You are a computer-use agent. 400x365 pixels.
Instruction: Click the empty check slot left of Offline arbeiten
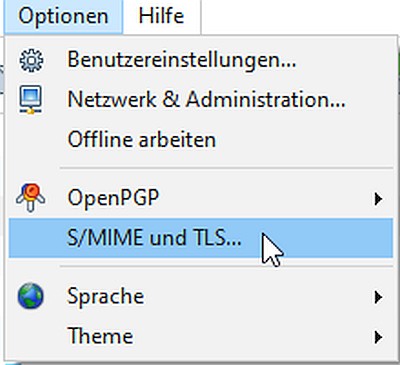31,139
